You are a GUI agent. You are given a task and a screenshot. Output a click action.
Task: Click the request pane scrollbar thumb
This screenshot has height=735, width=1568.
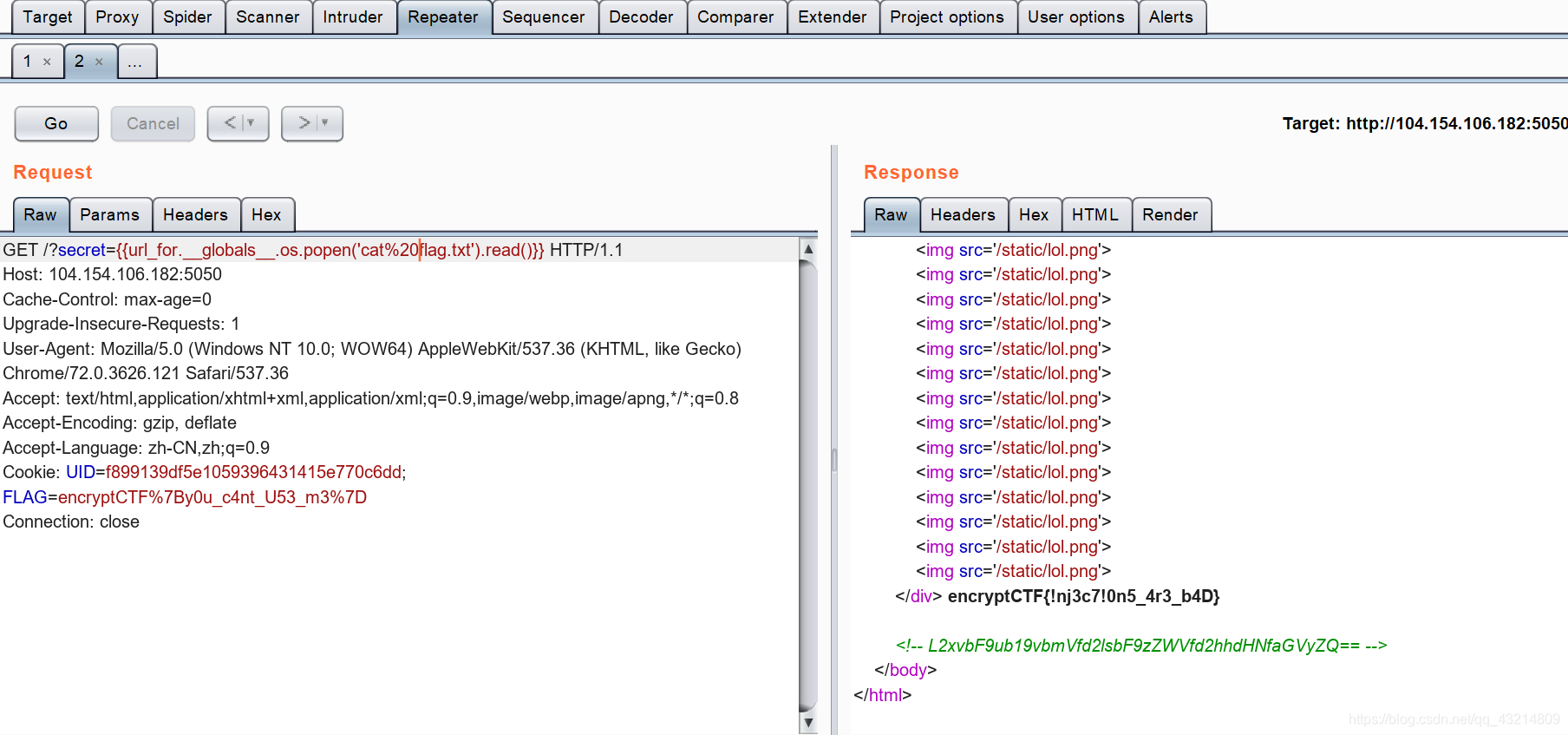tap(808, 485)
